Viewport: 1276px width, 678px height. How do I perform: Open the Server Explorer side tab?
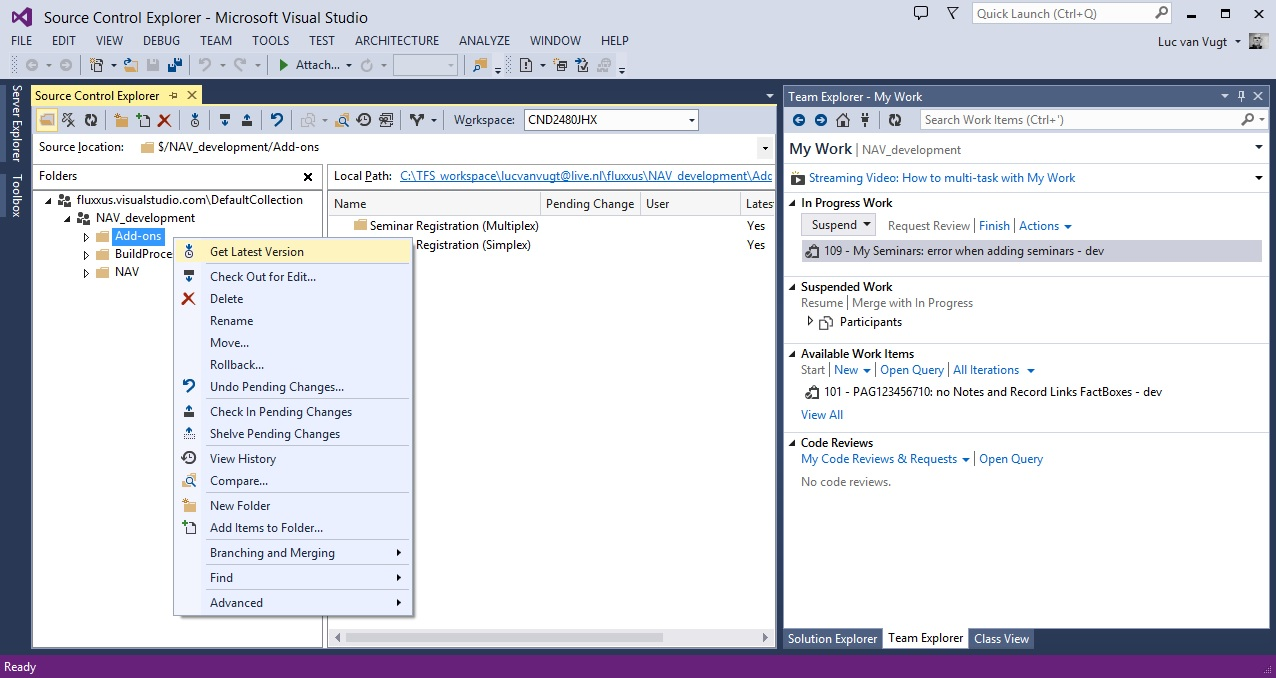16,123
